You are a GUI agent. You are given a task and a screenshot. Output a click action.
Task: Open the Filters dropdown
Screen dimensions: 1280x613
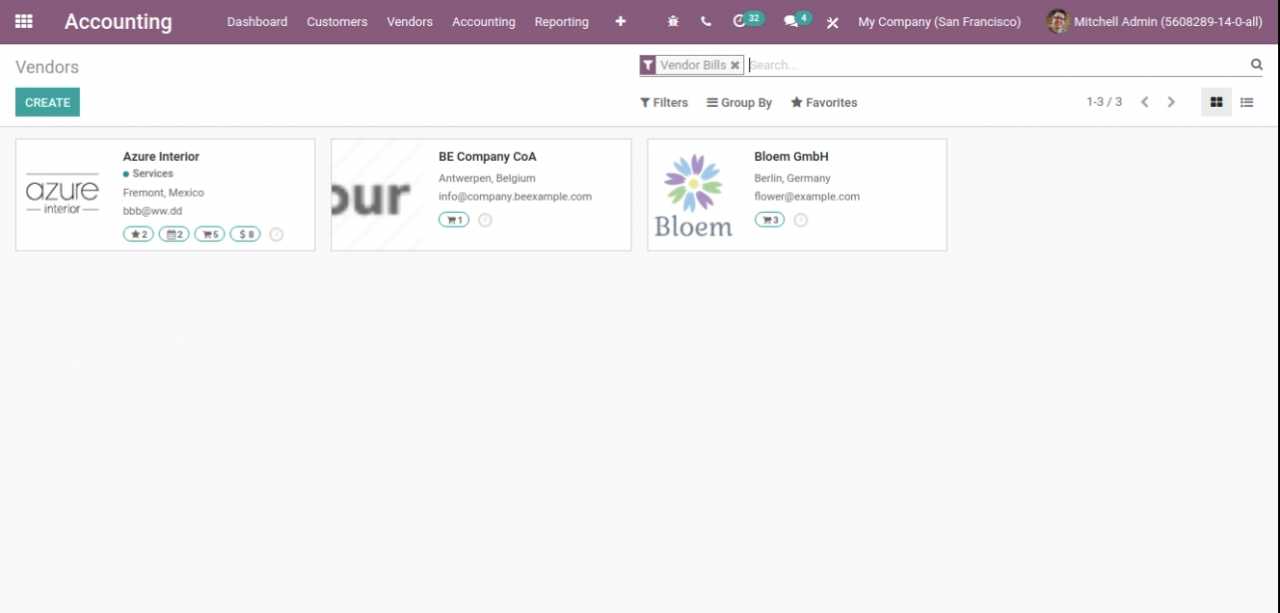tap(663, 101)
